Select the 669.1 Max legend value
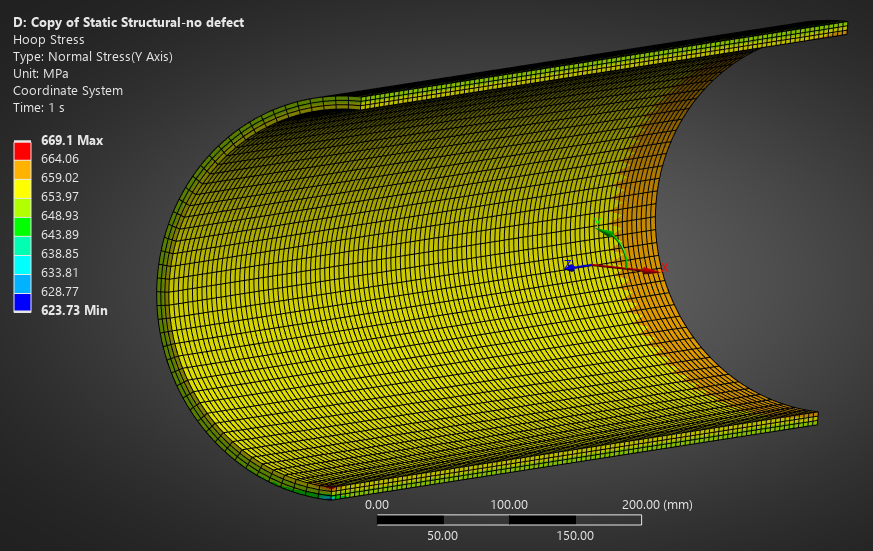 72,140
